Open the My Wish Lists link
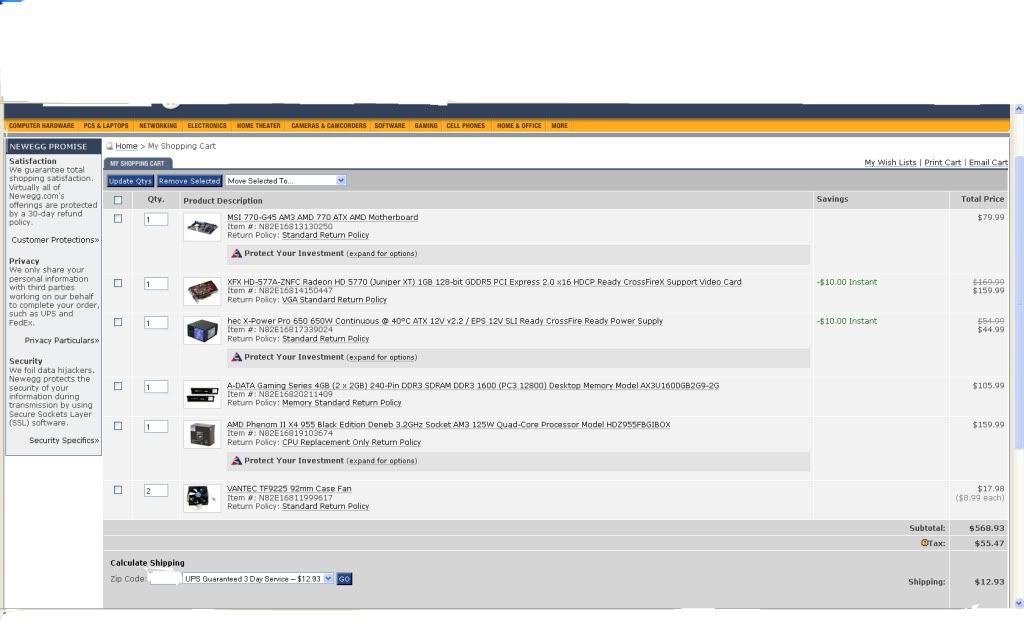Screen dimensions: 1024x640 tap(890, 162)
